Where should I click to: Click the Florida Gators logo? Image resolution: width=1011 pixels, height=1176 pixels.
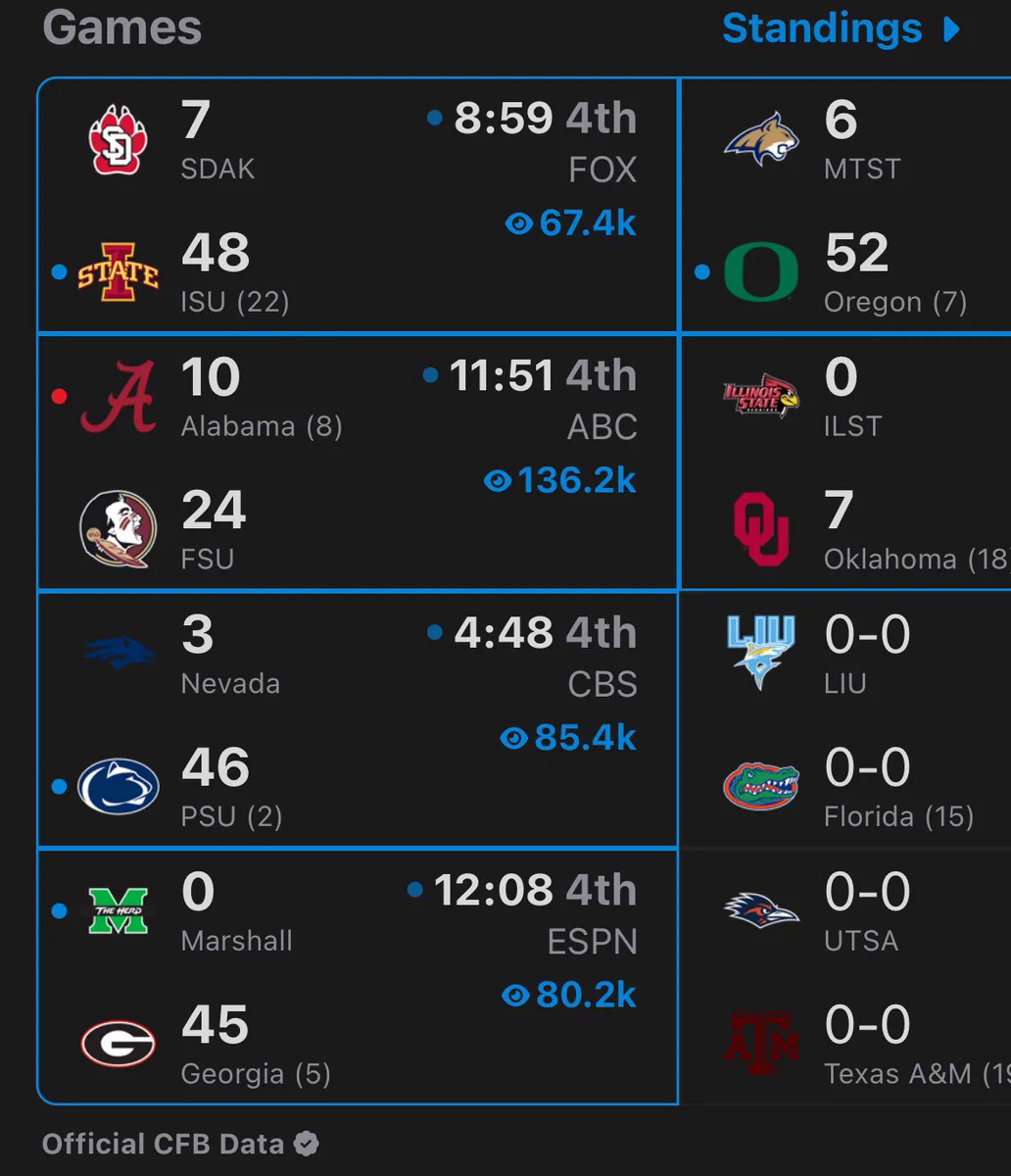point(761,786)
